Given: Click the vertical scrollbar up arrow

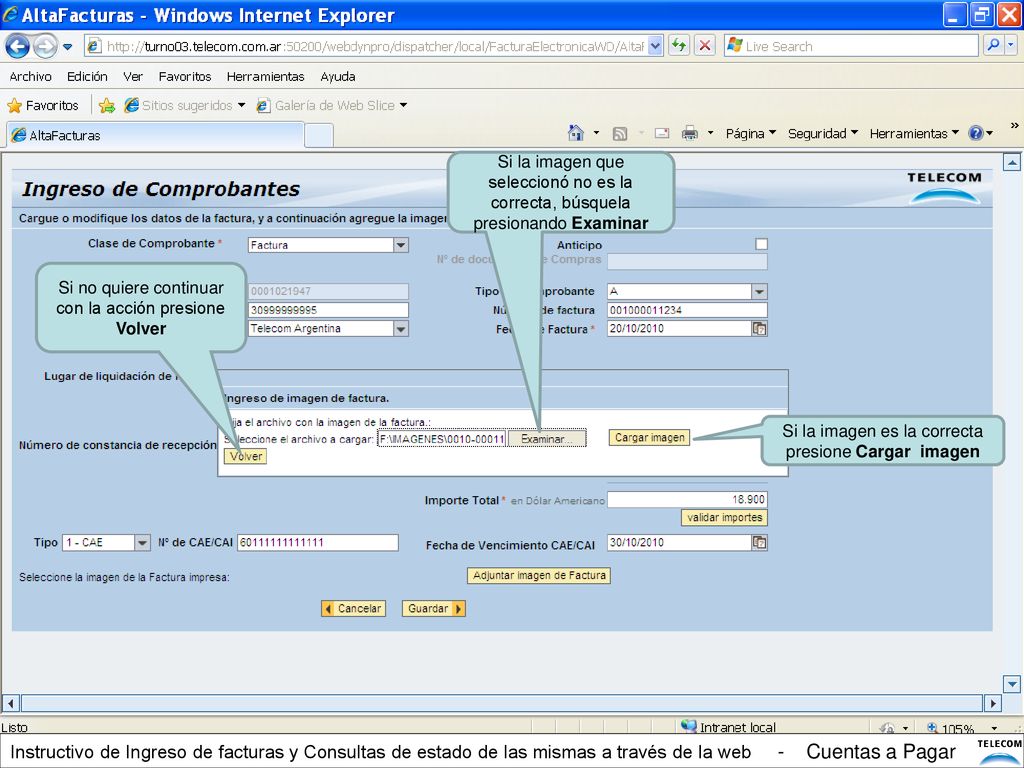Looking at the screenshot, I should click(x=1012, y=163).
